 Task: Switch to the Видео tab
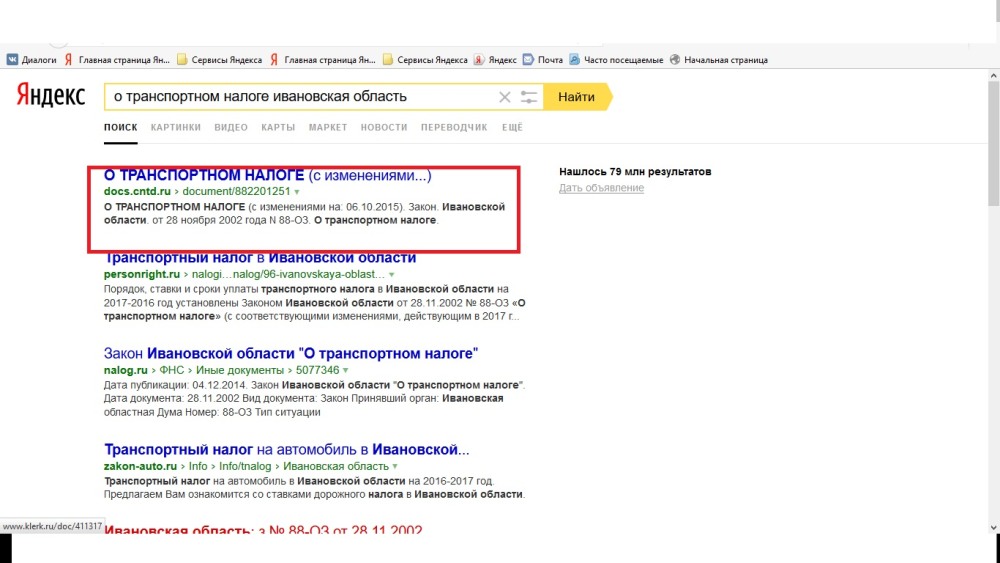(x=231, y=128)
